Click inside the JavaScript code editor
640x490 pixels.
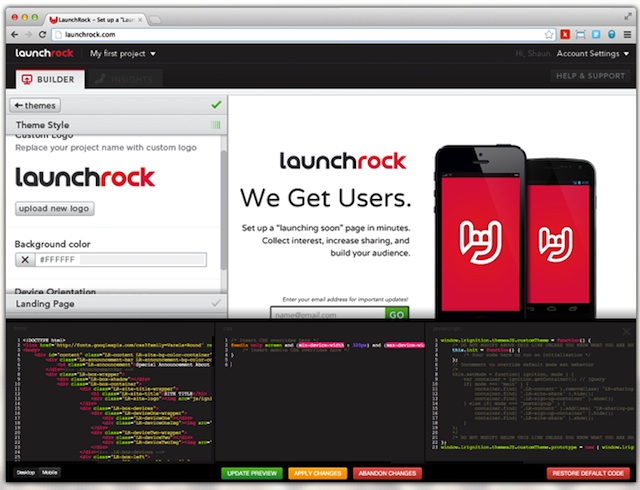531,398
